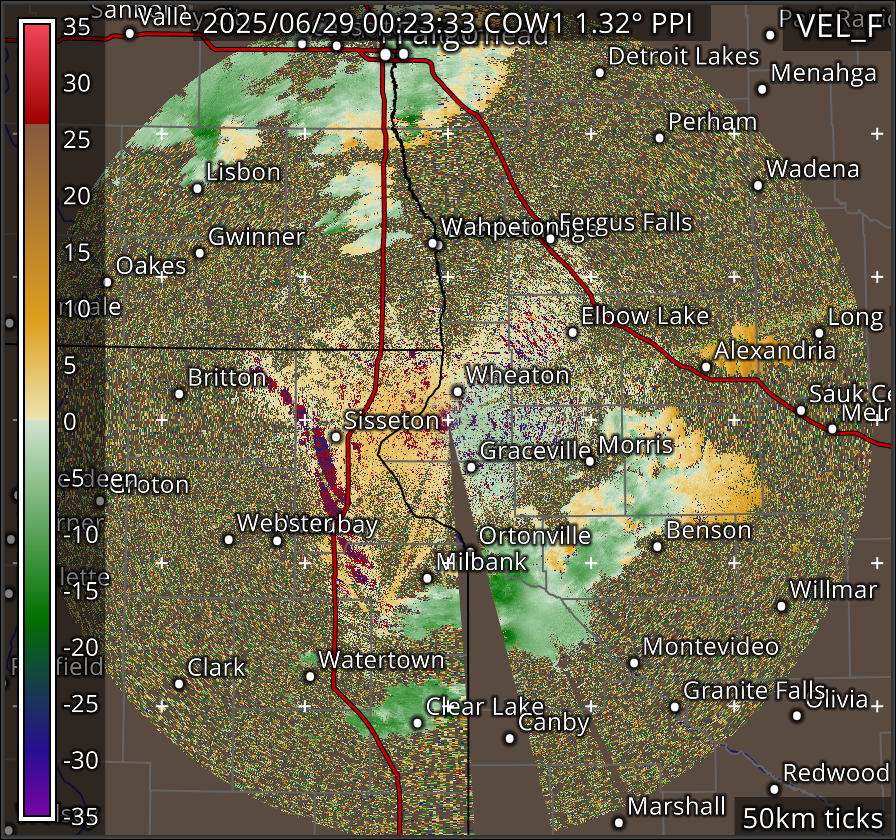Click the Alexandria city marker dot
Viewport: 896px width, 840px height.
[x=706, y=367]
